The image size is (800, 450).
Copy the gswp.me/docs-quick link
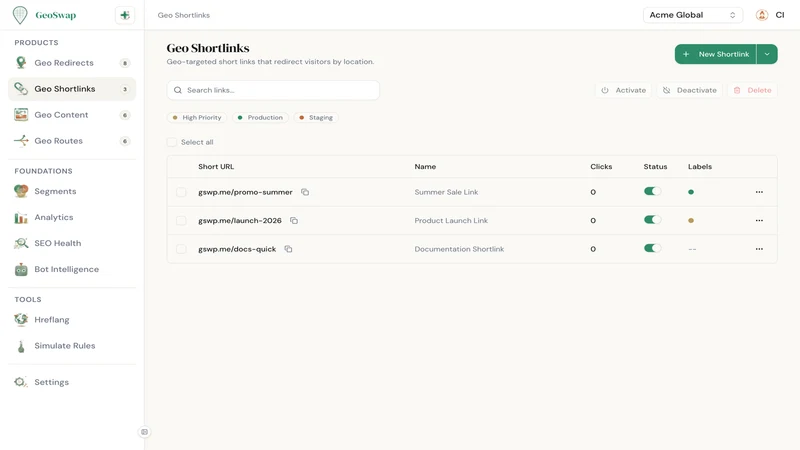point(288,249)
